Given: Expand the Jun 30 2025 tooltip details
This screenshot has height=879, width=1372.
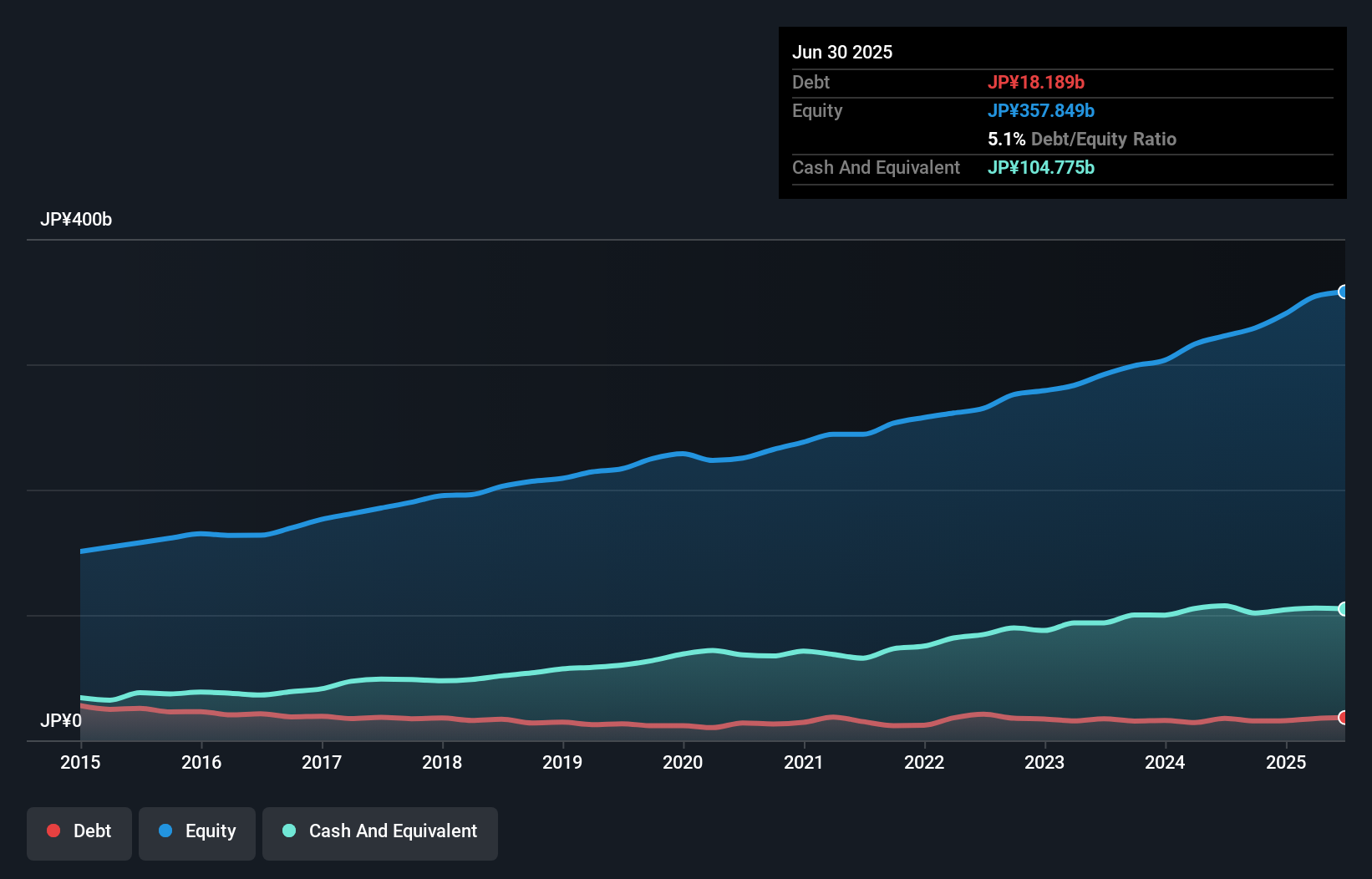Looking at the screenshot, I should [842, 52].
